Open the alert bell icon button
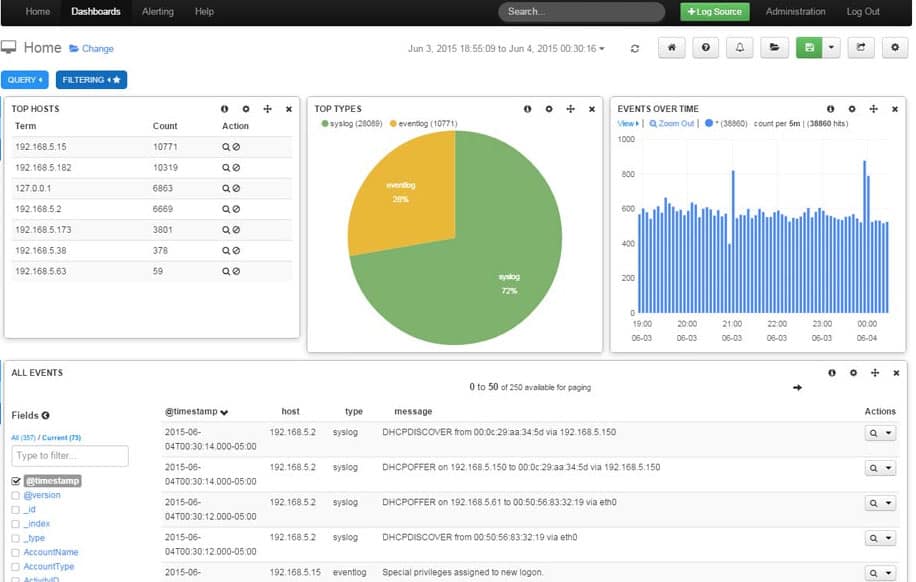 (x=740, y=48)
